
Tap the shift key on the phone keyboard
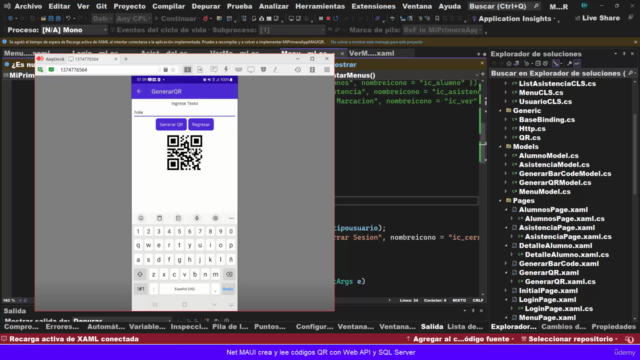140,274
